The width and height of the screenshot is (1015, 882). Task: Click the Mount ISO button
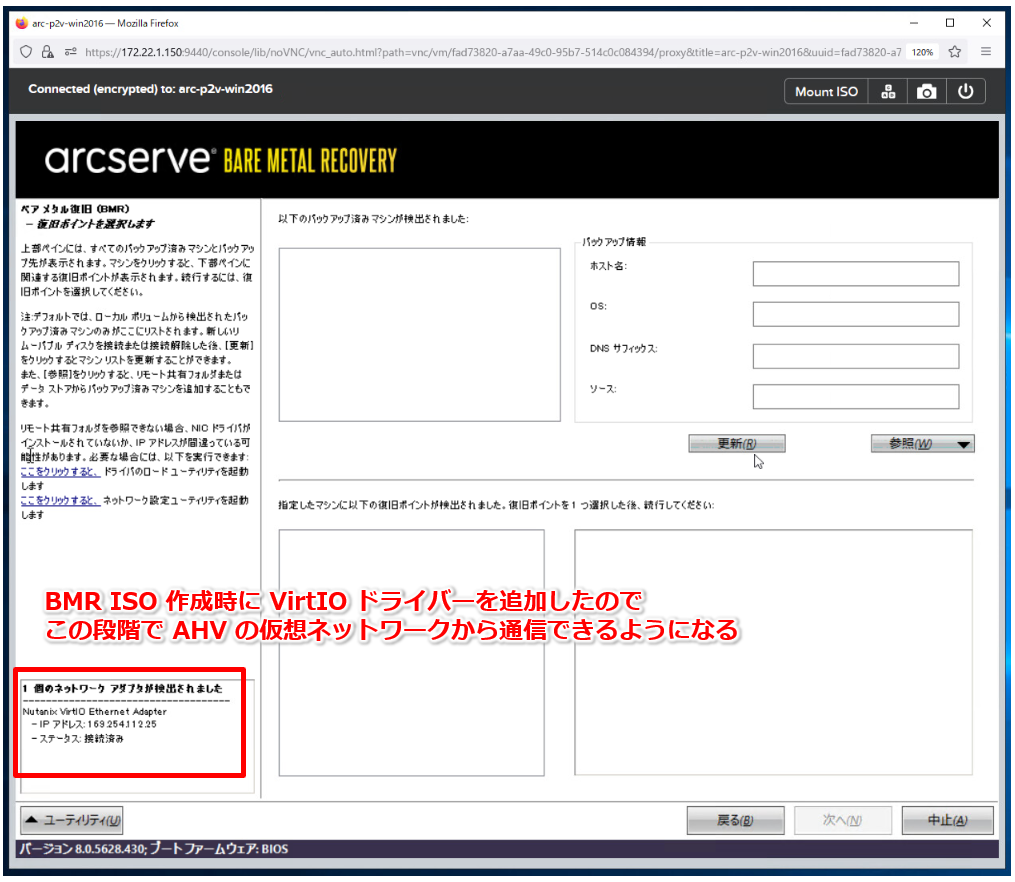pyautogui.click(x=826, y=91)
